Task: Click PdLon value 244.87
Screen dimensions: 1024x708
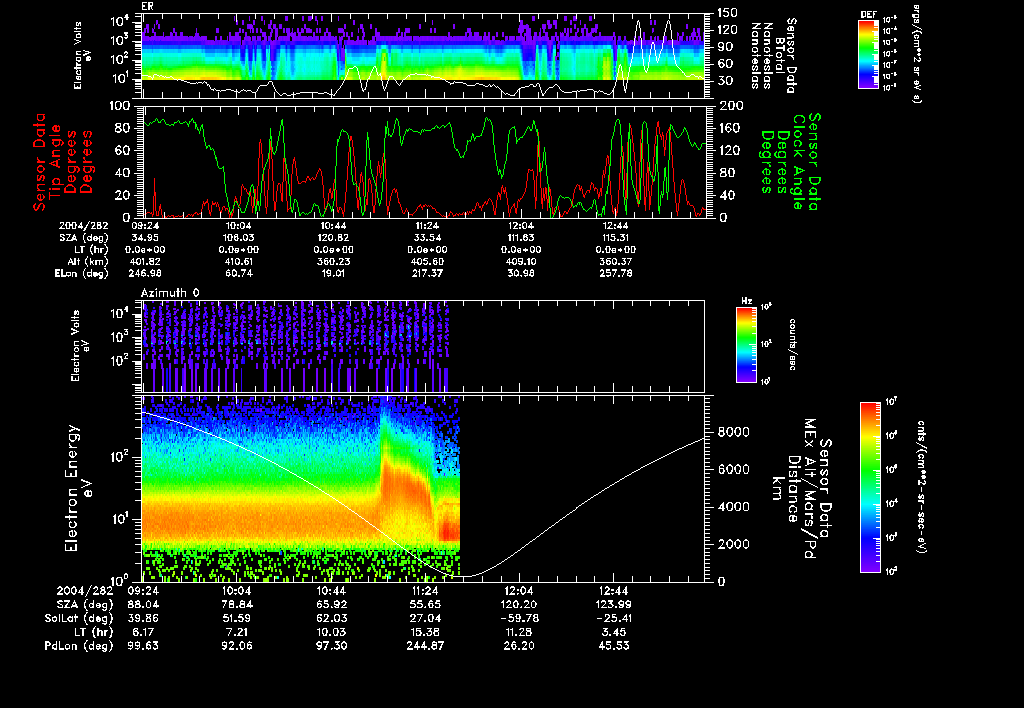Action: coord(426,645)
